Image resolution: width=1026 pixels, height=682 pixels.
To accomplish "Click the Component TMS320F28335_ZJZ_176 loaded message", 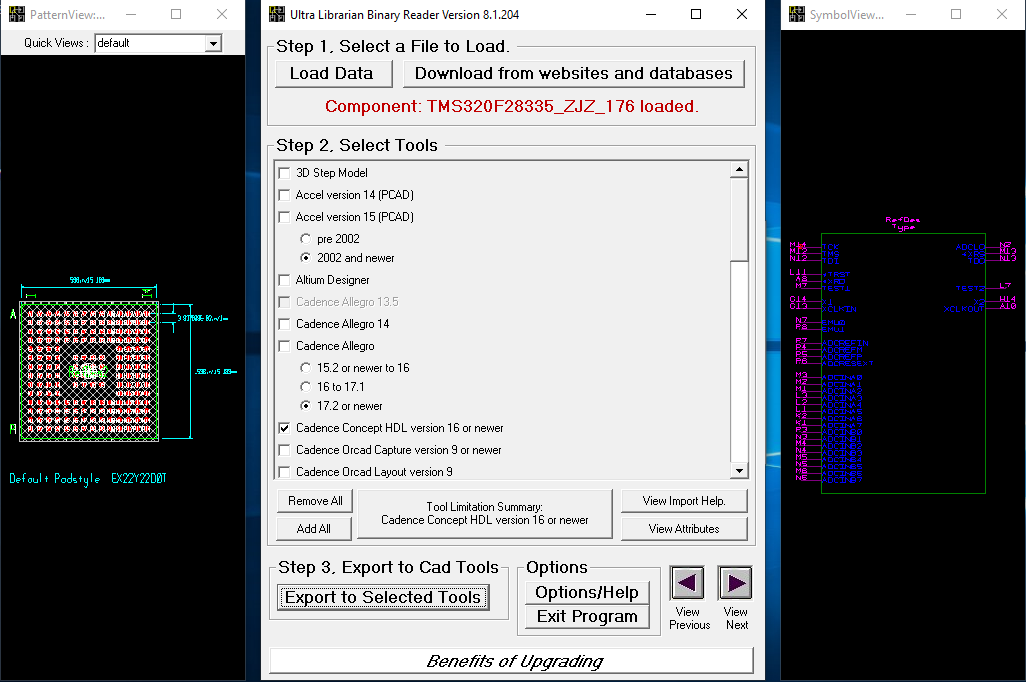I will coord(512,106).
